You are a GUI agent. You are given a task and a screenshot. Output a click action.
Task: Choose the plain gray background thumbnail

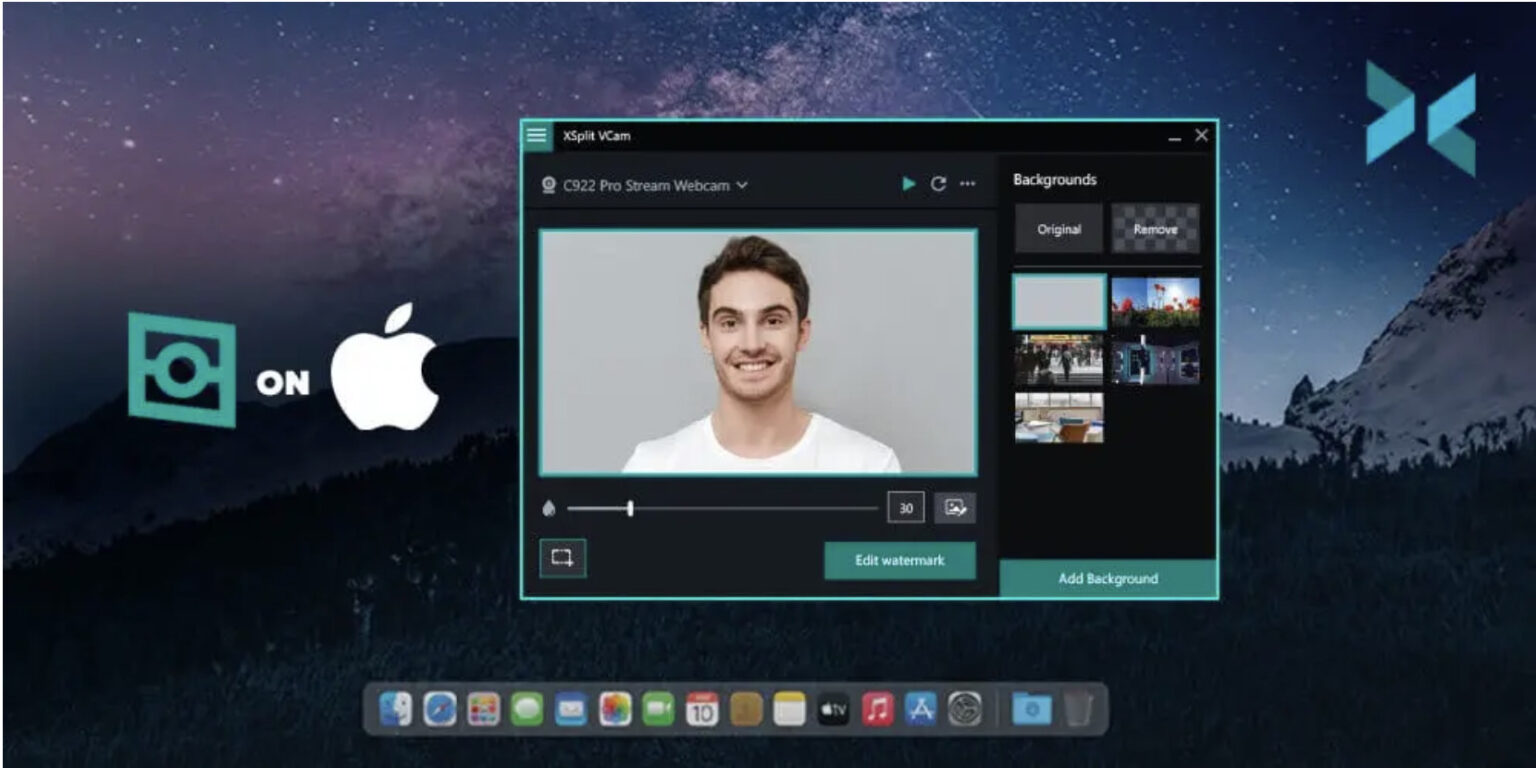pyautogui.click(x=1058, y=300)
